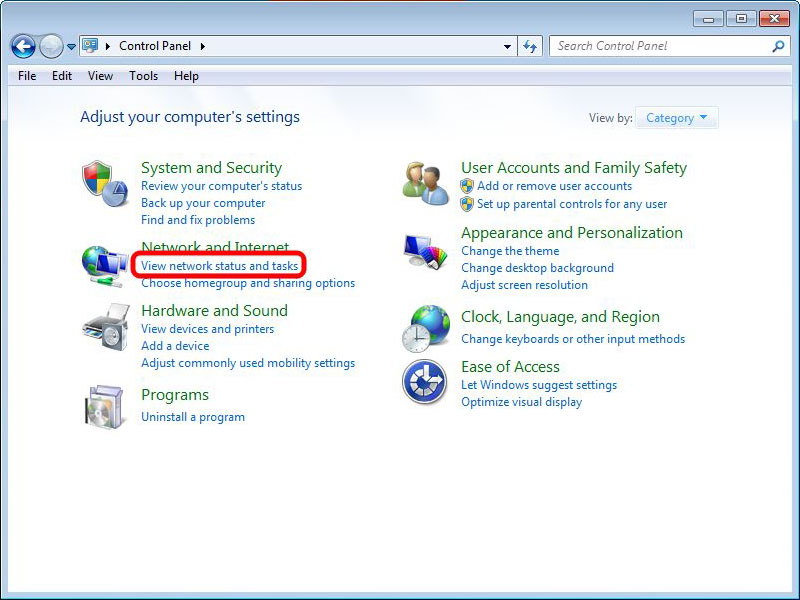Open the Ease of Access icon

(426, 383)
